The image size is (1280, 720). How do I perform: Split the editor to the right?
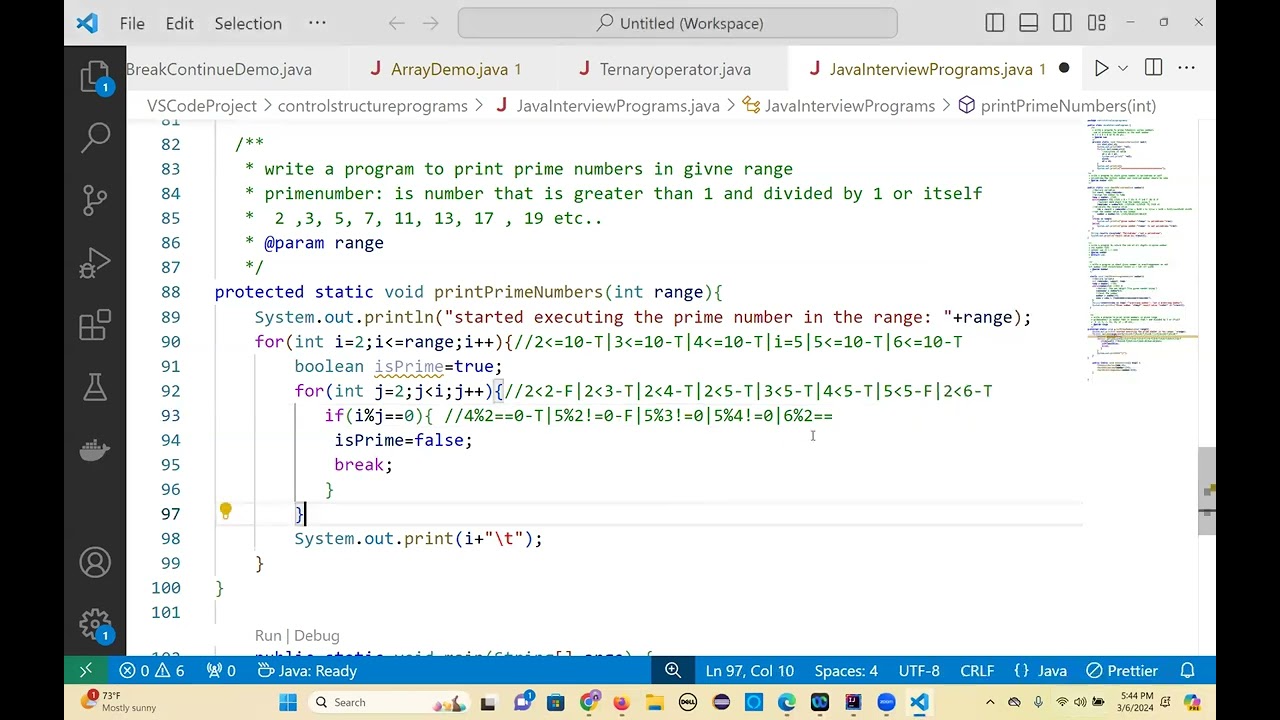[1153, 69]
